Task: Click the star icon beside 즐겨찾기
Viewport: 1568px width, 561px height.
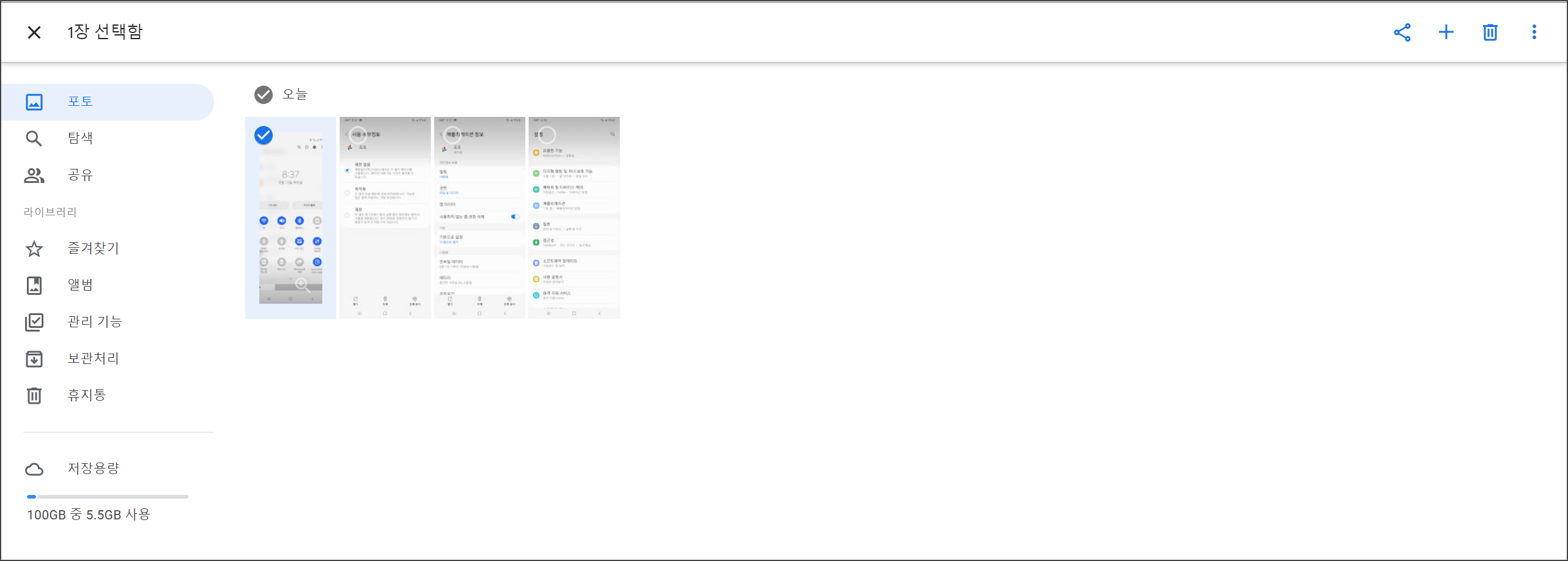Action: [34, 249]
